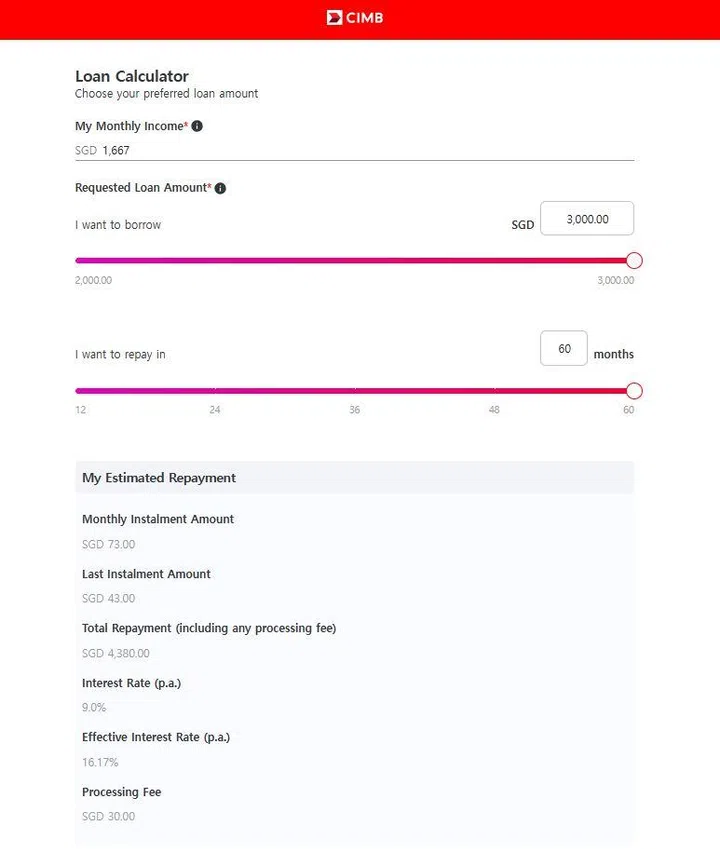Select the loan amount box showing 3,000.00
Screen dimensions: 720x849
[x=587, y=219]
